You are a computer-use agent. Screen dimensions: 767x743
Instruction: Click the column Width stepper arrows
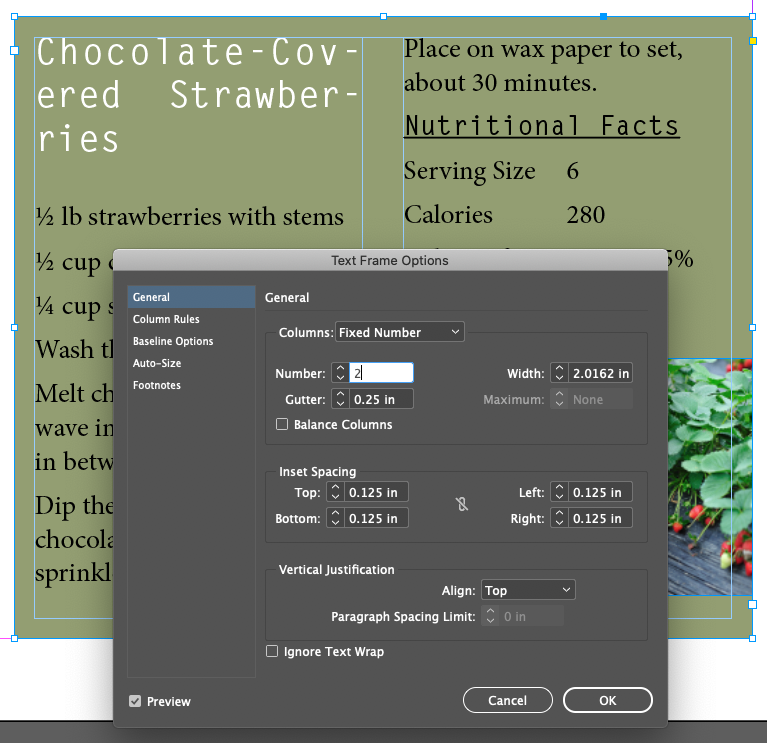coord(559,373)
